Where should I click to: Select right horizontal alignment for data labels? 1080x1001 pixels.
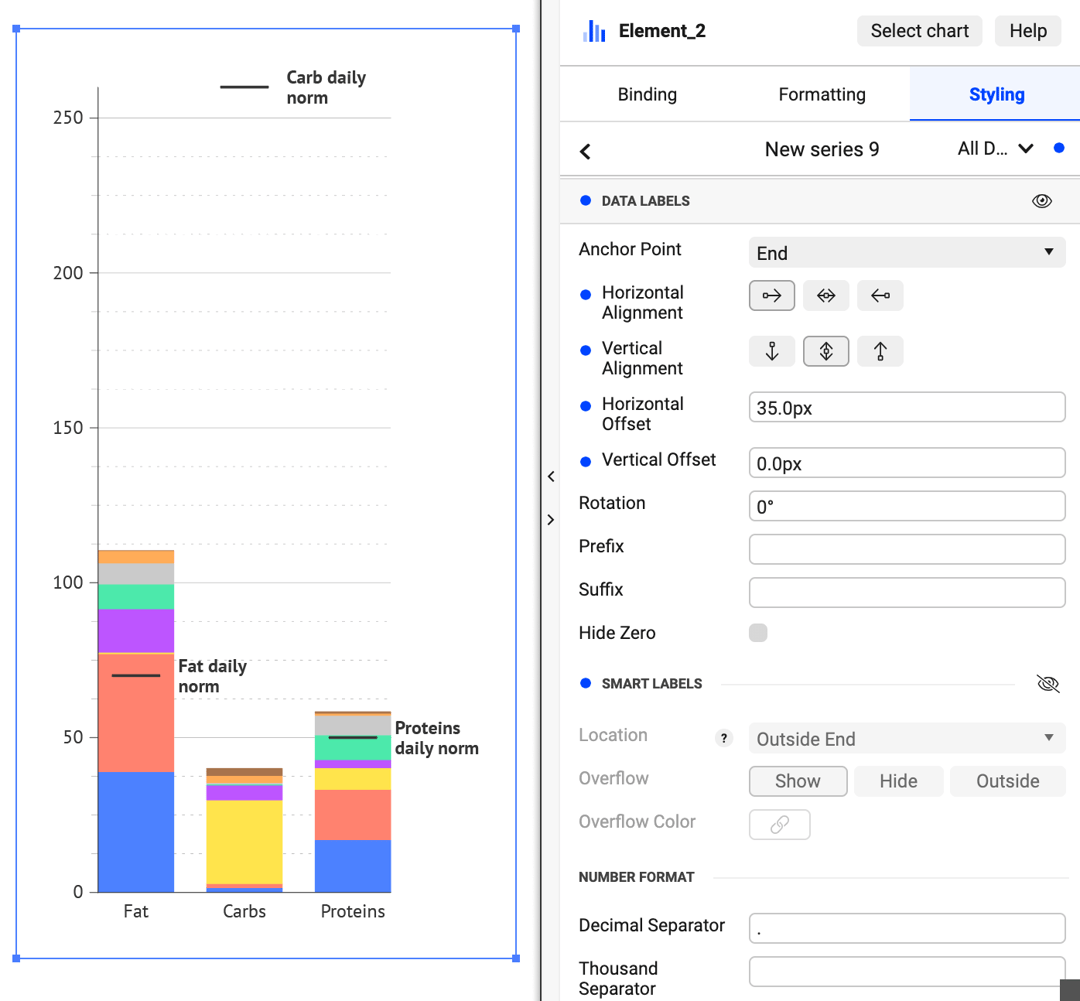(x=771, y=295)
